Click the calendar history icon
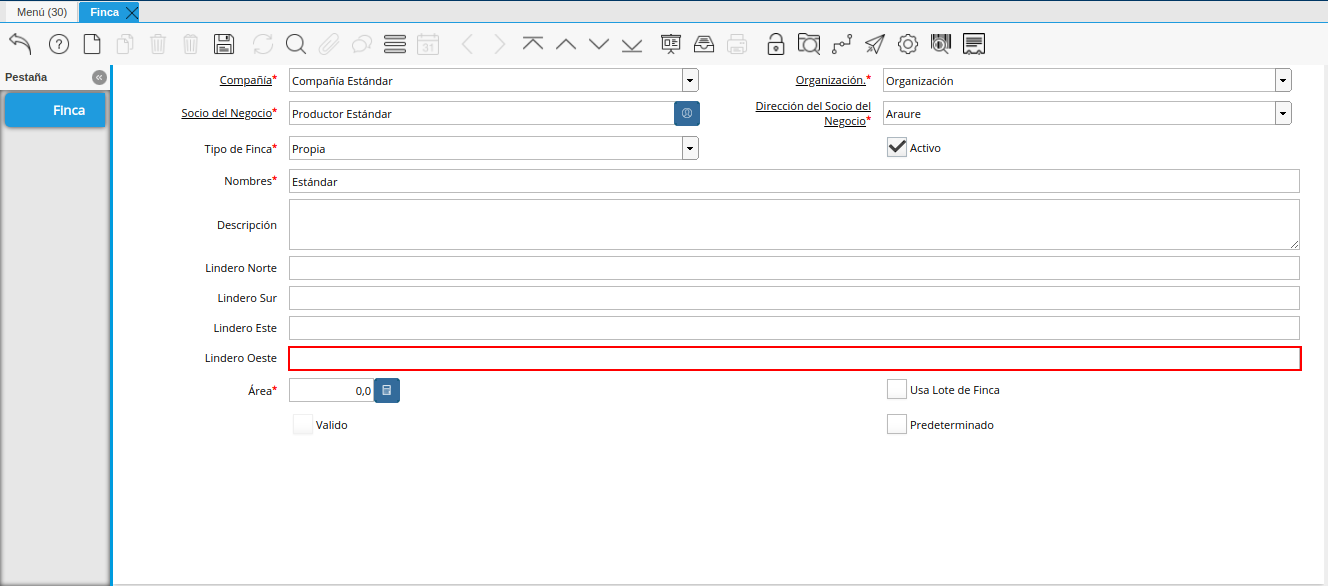 [x=428, y=44]
